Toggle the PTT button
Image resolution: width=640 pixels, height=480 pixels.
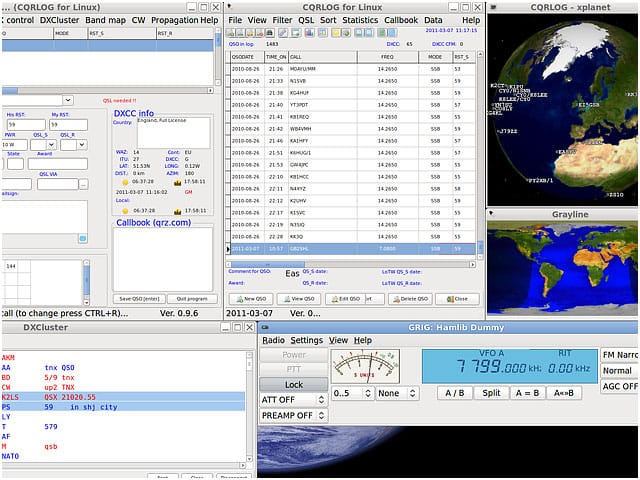pyautogui.click(x=293, y=369)
